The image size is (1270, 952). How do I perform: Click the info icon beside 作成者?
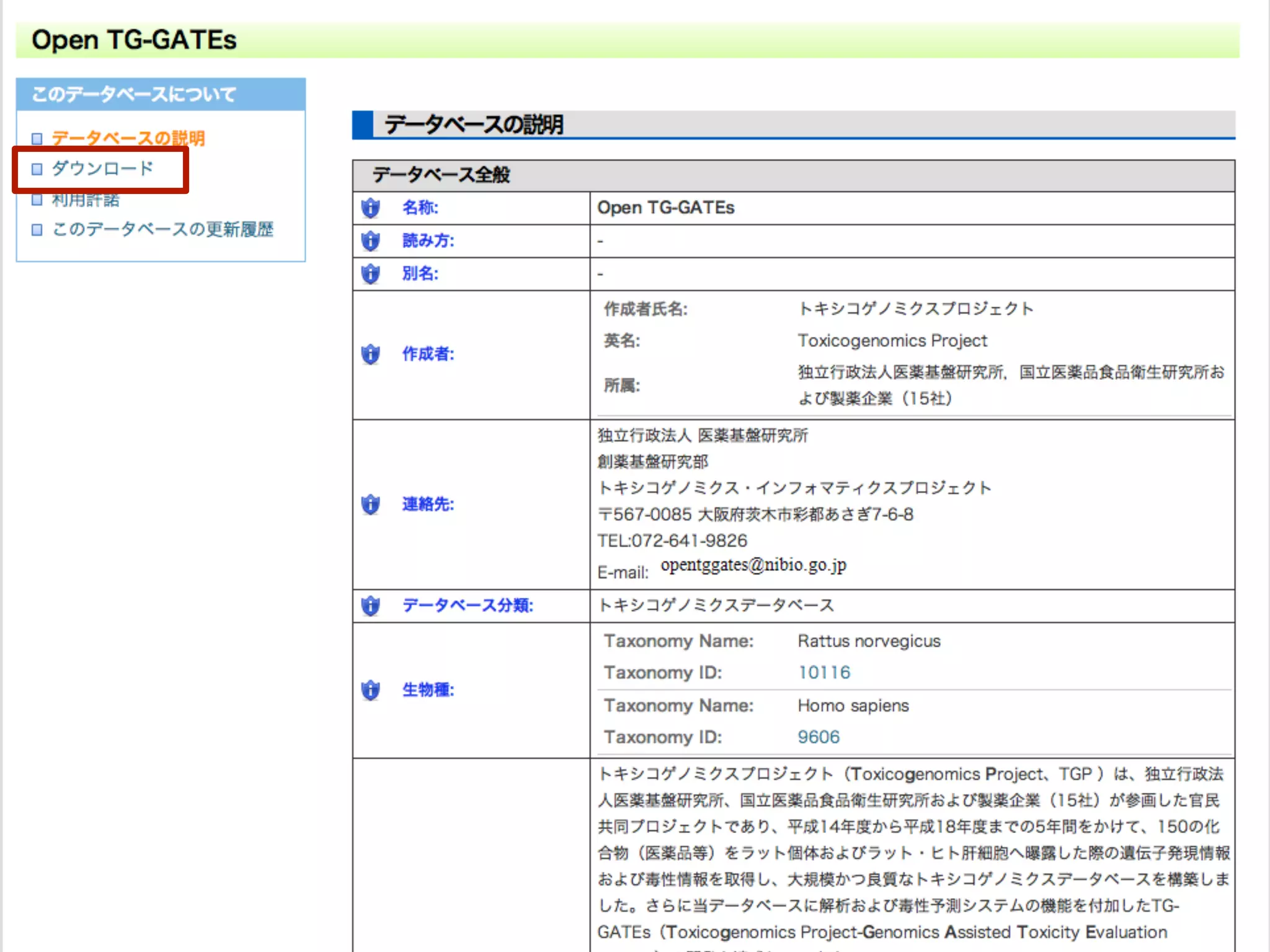(x=371, y=354)
